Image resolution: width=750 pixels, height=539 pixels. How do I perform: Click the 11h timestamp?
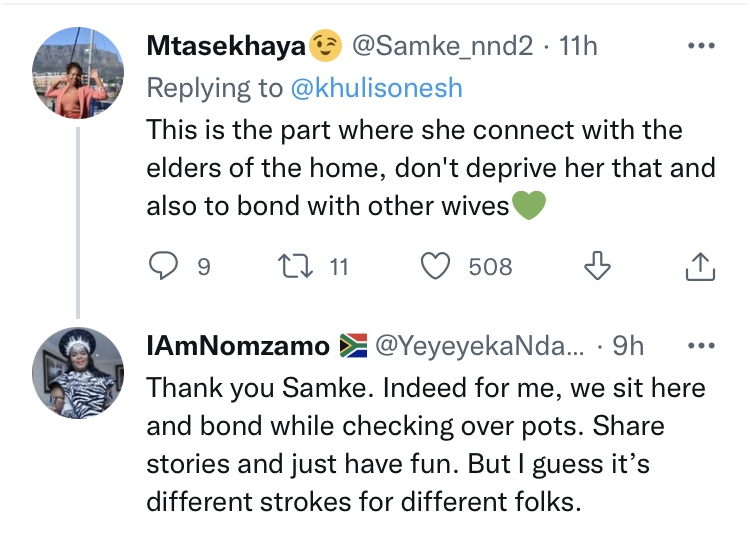578,46
